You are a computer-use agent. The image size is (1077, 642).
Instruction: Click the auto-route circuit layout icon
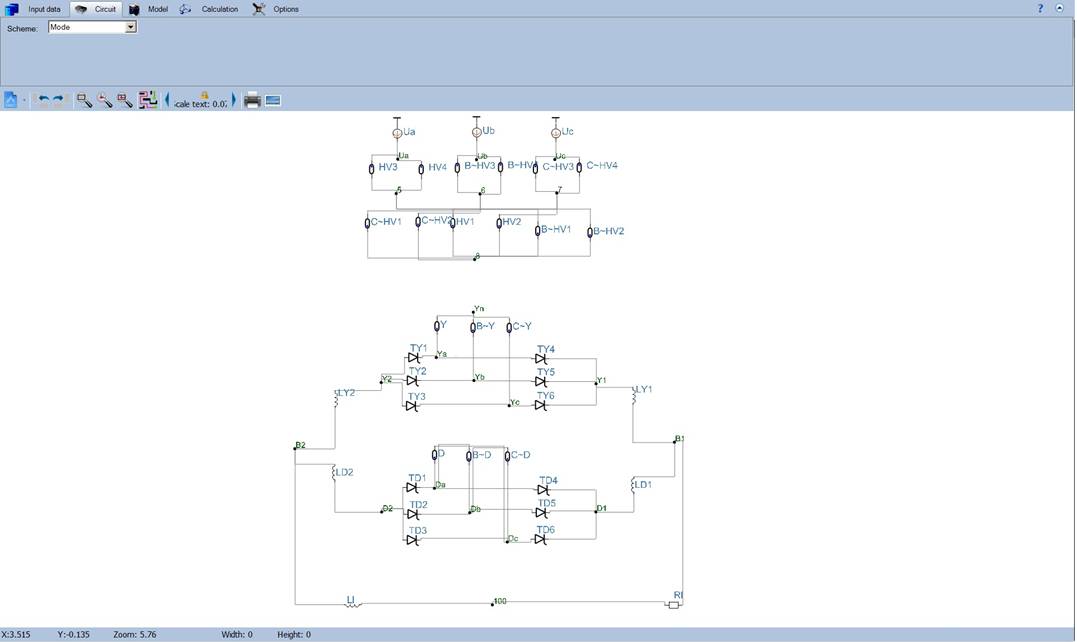point(148,100)
